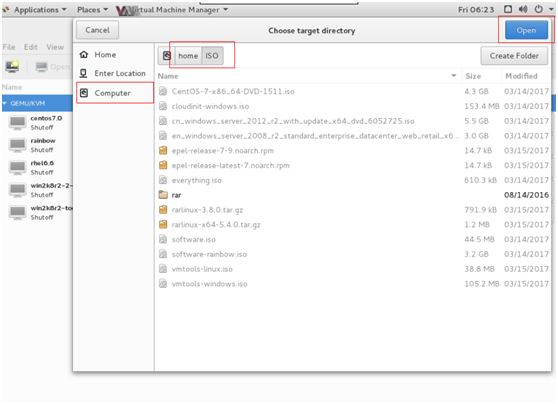
Task: Click the Computer drive icon in the sidebar
Action: (x=84, y=93)
